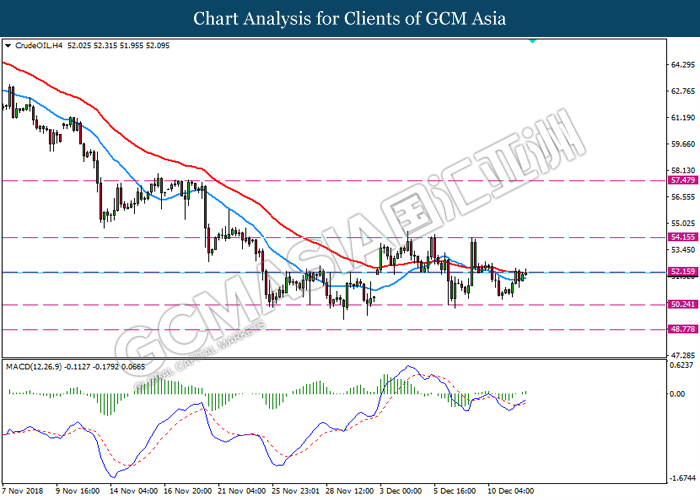700x500 pixels.
Task: Click the dropdown arrow beside CrudeOIL,H4
Action: coord(8,46)
